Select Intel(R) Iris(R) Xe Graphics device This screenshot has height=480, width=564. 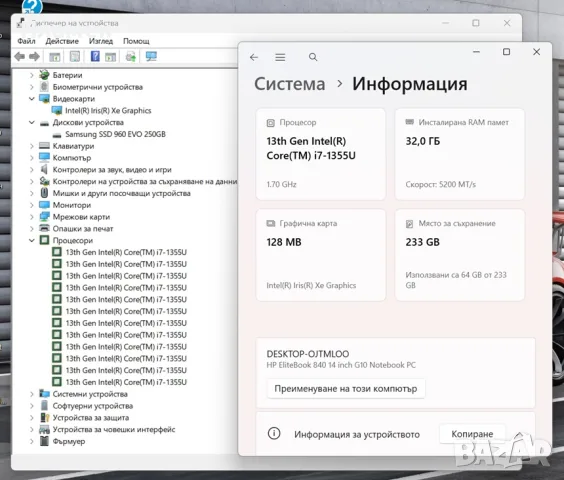tap(108, 110)
